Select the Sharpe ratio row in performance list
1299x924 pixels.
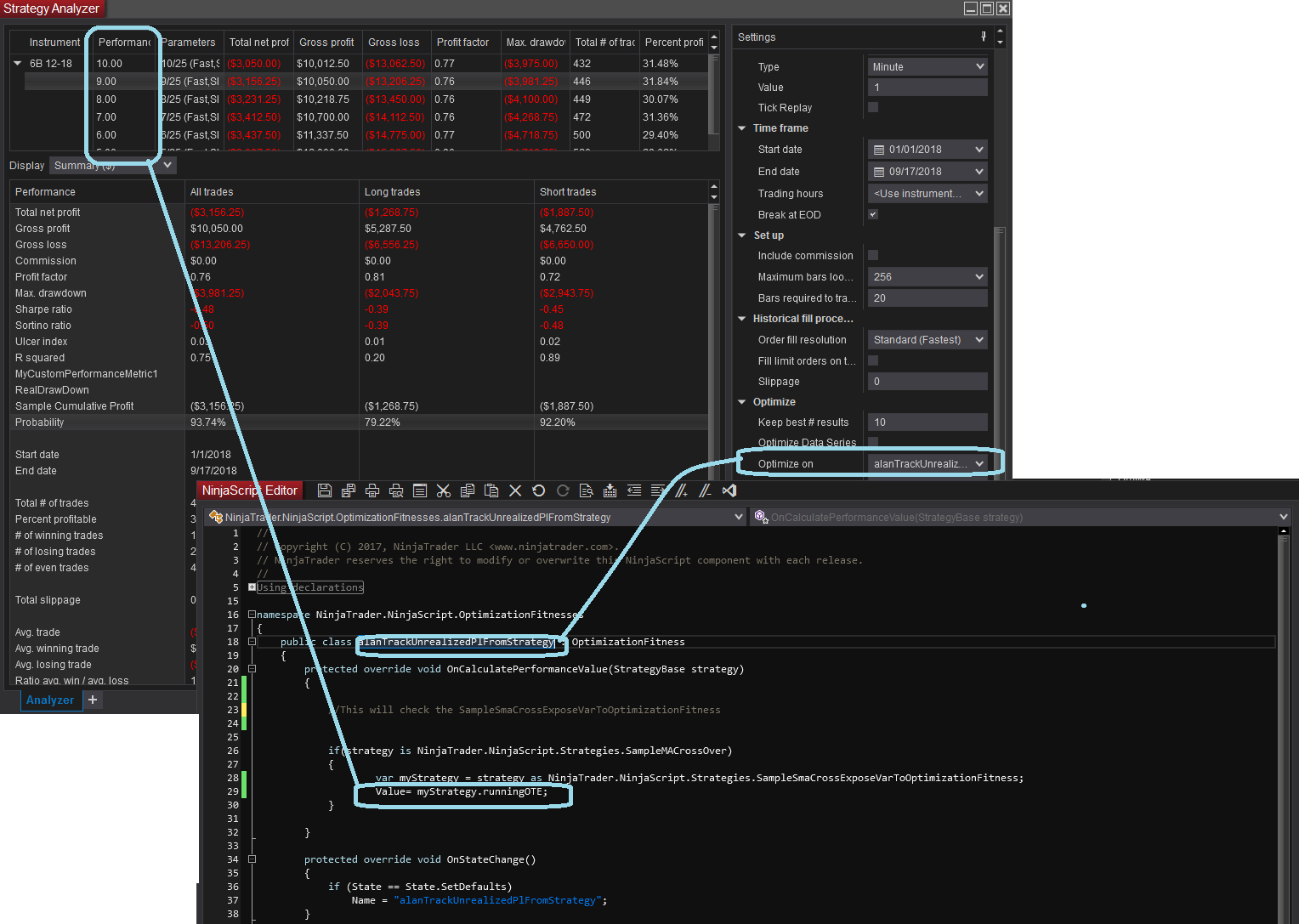pos(360,309)
